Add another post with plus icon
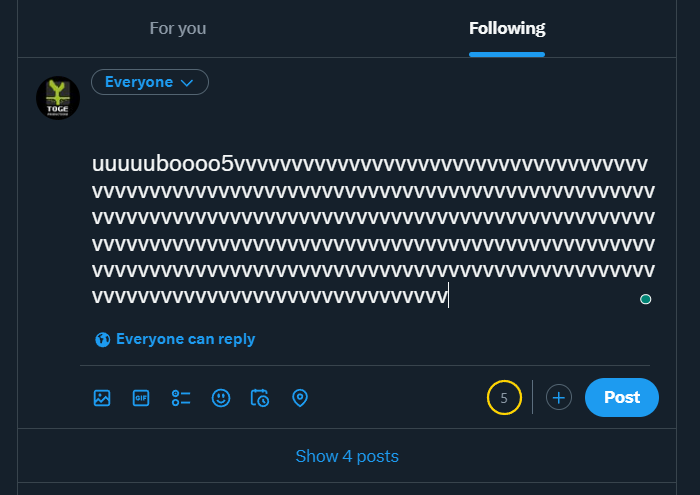The width and height of the screenshot is (700, 495). click(558, 397)
